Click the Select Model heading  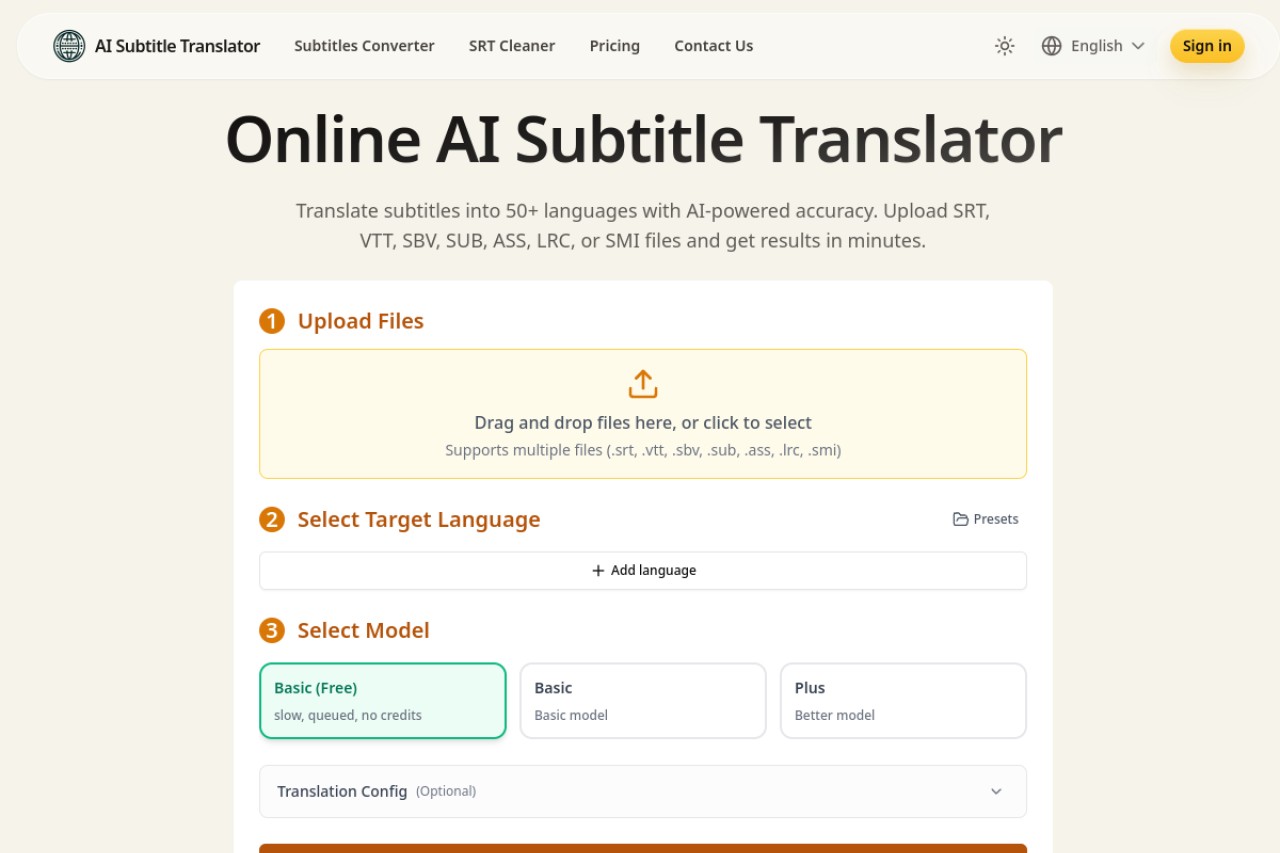[x=364, y=630]
